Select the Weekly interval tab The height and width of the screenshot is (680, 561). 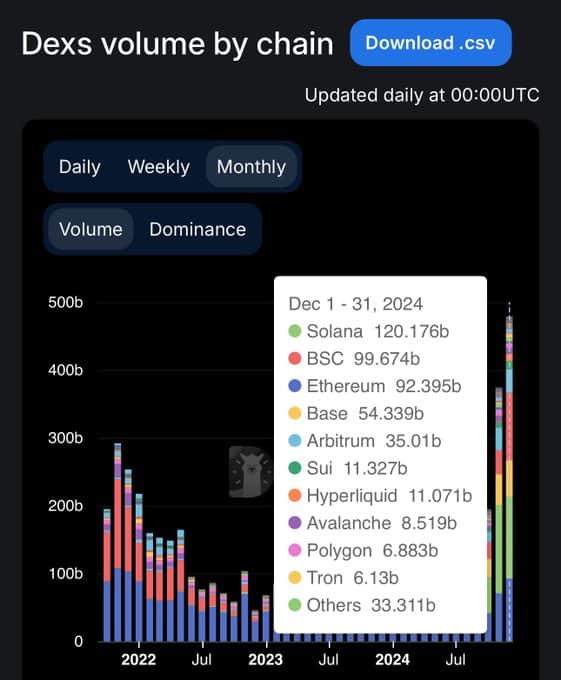pyautogui.click(x=159, y=167)
